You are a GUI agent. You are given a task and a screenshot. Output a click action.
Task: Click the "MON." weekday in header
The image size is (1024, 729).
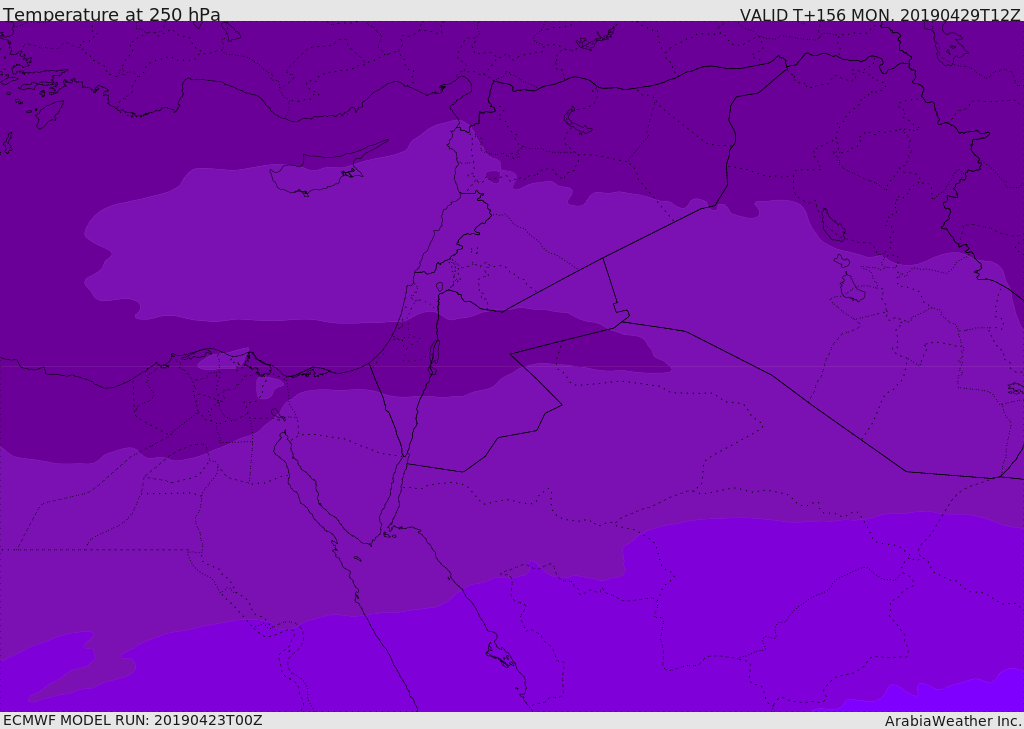click(869, 15)
